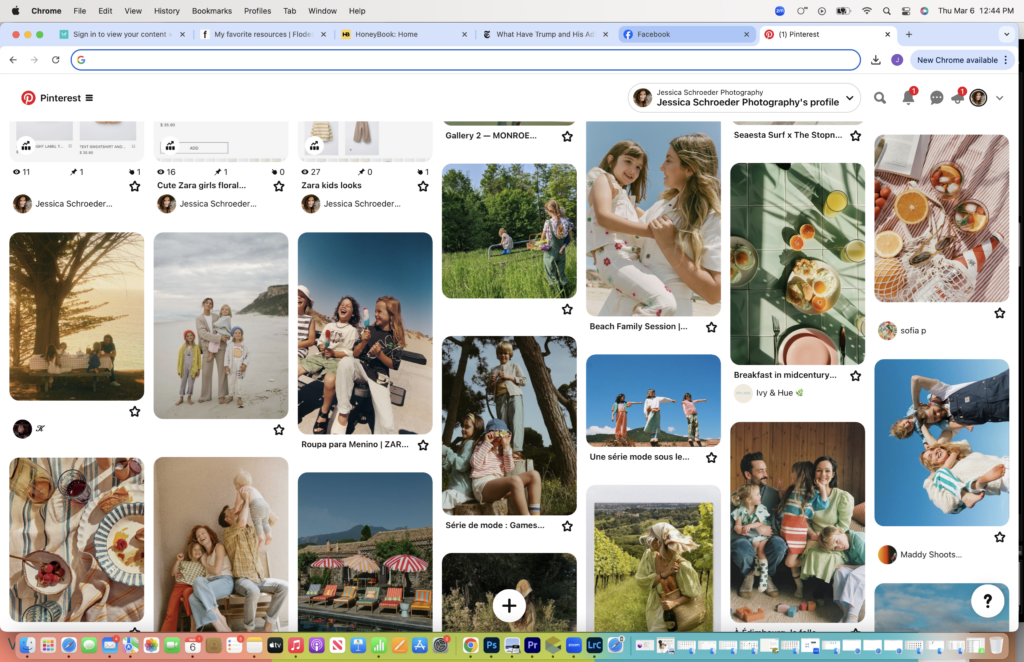Star the Breakfast in midcentury pin
1024x662 pixels.
coord(856,375)
